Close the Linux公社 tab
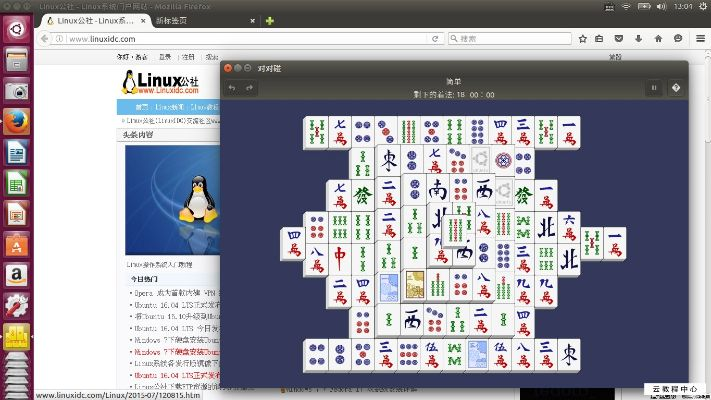This screenshot has width=711, height=400. click(143, 21)
